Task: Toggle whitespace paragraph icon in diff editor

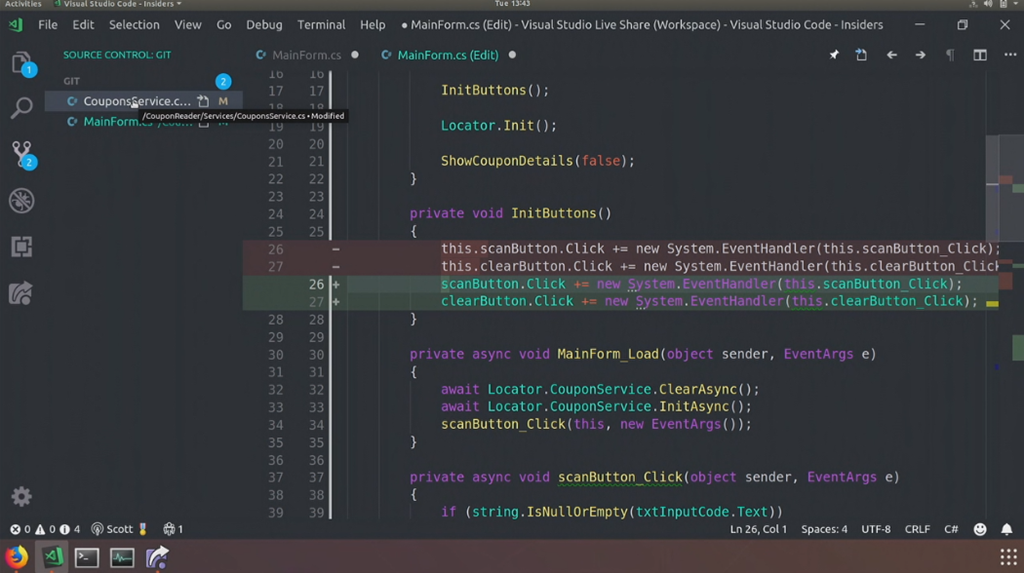Action: 950,55
